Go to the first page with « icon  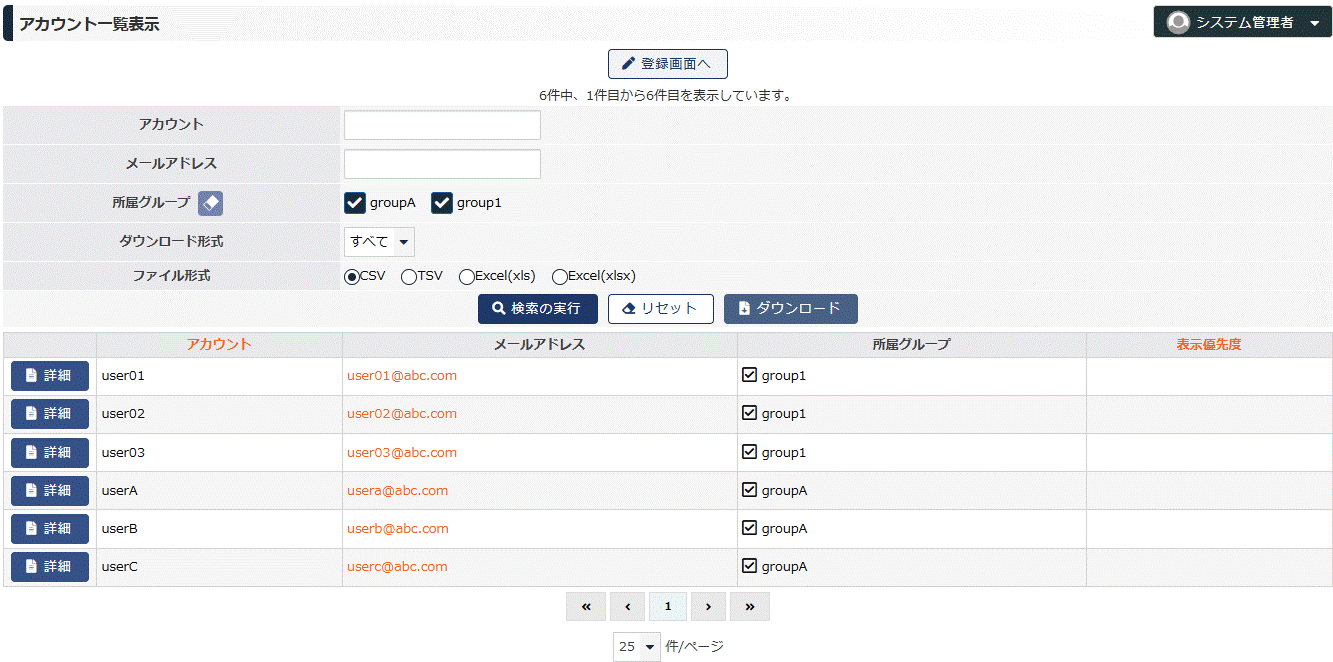586,606
